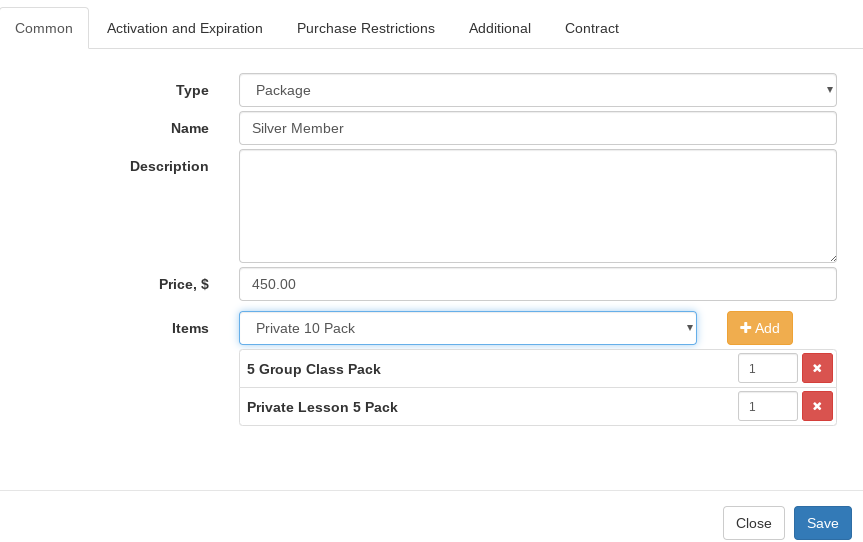Grab the Description textarea resize handle
This screenshot has width=863, height=542.
click(x=832, y=258)
